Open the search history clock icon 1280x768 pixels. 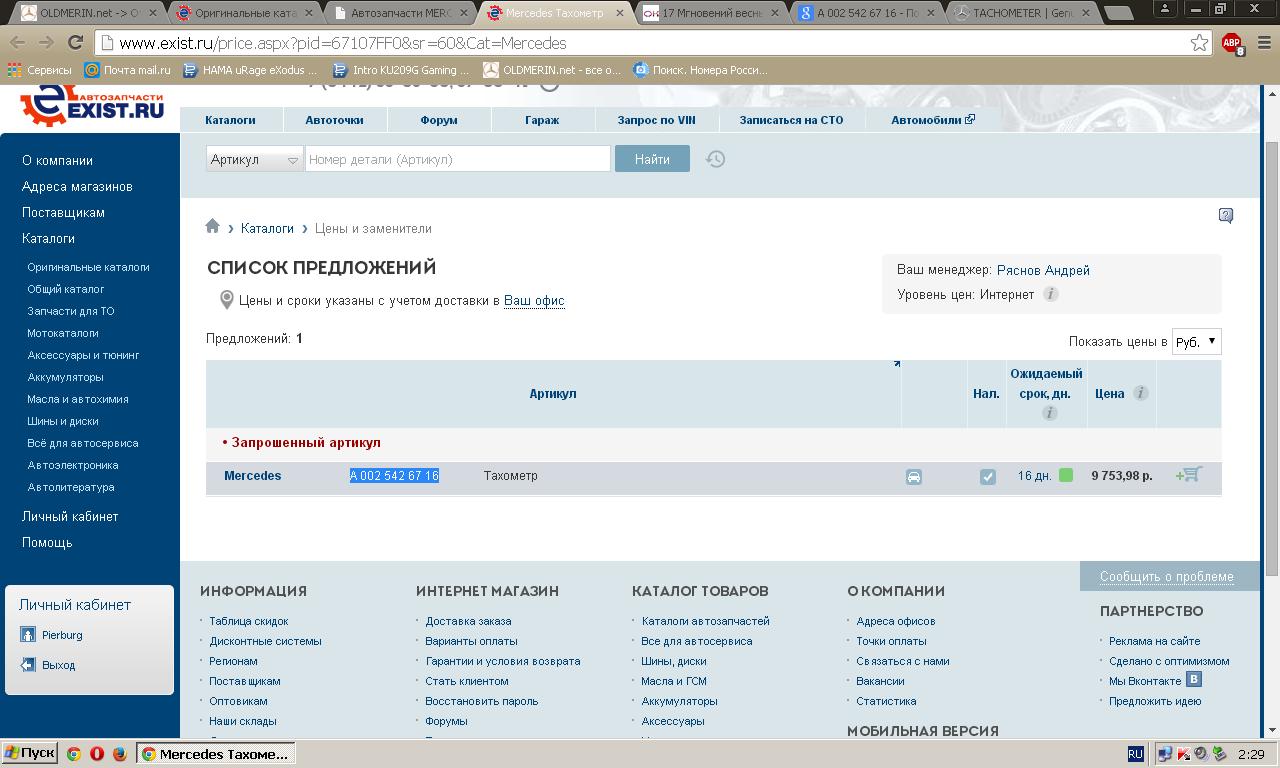pos(715,159)
